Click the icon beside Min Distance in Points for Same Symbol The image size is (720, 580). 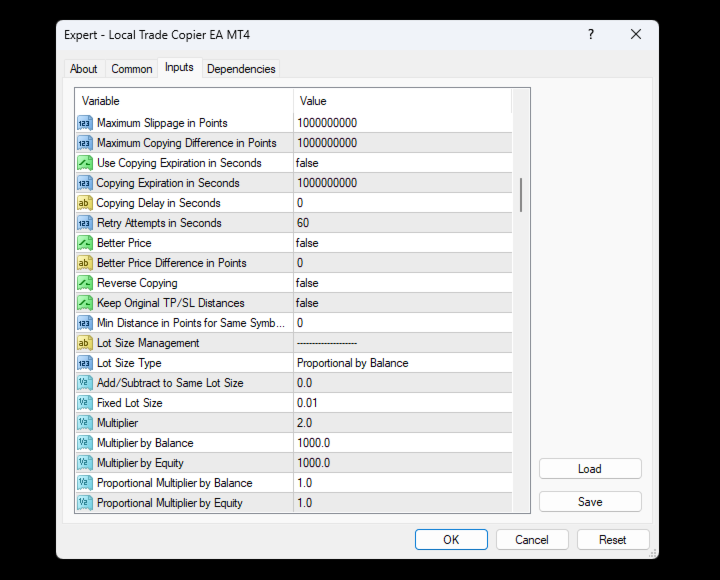[84, 323]
